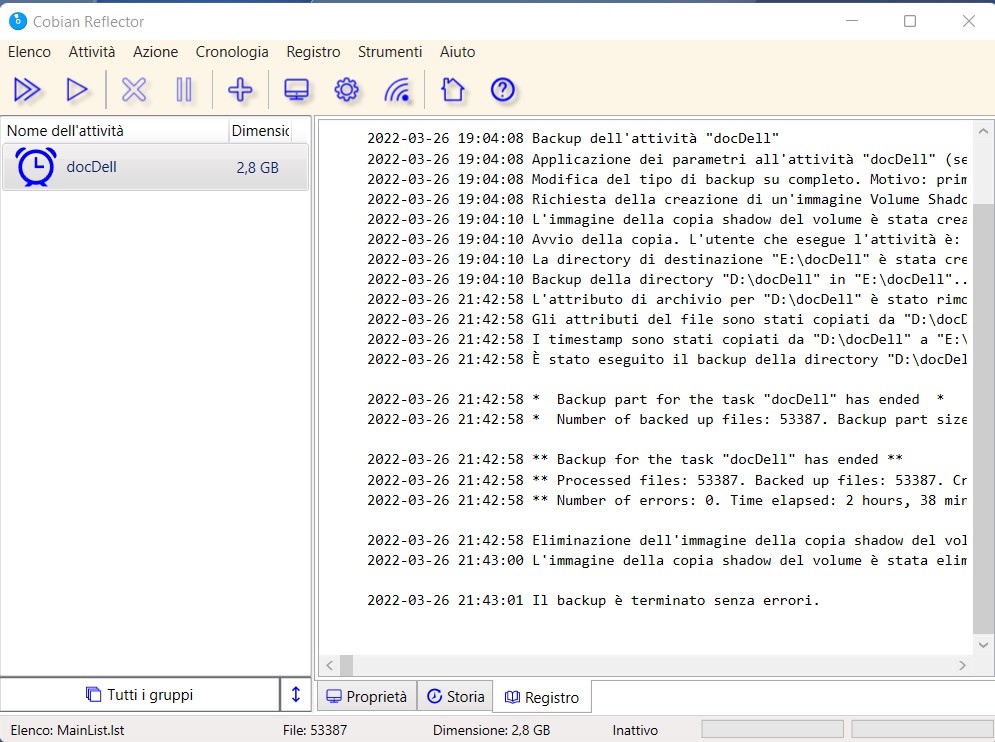Click the log's scroll right arrow
The width and height of the screenshot is (995, 742).
coord(963,665)
